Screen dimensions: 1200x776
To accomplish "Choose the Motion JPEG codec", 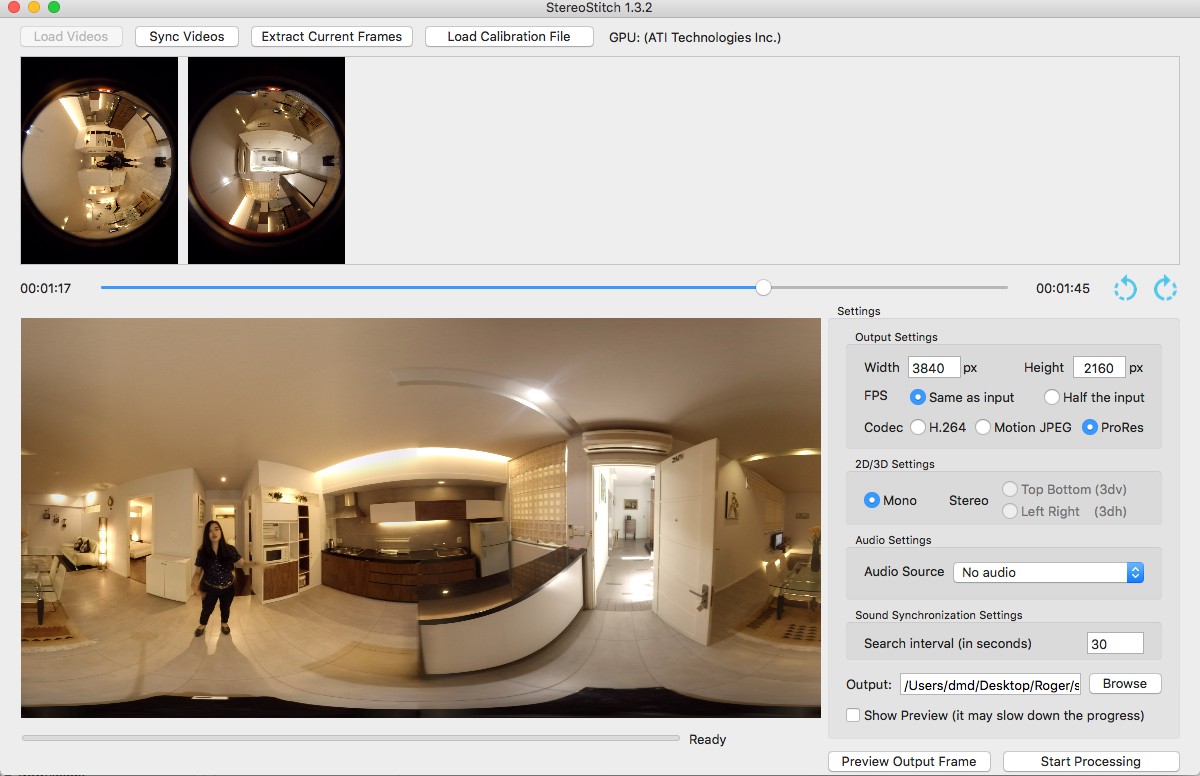I will point(983,427).
